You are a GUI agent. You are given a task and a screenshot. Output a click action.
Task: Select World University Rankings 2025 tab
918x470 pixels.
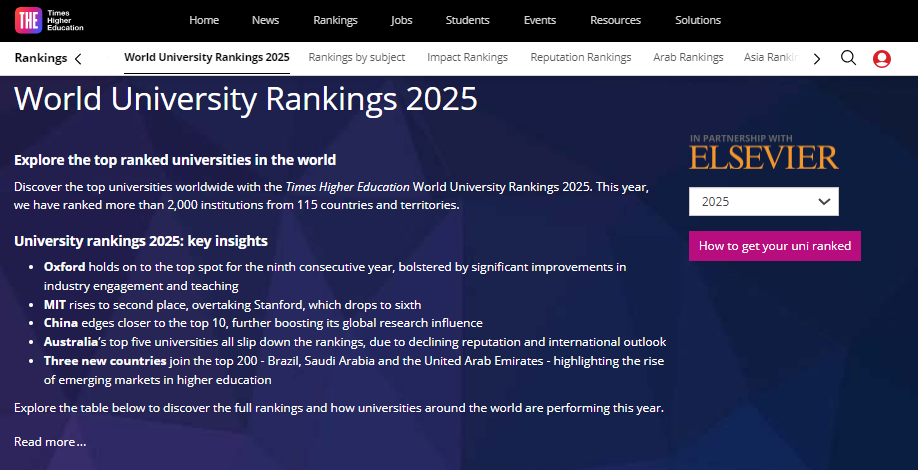(207, 57)
